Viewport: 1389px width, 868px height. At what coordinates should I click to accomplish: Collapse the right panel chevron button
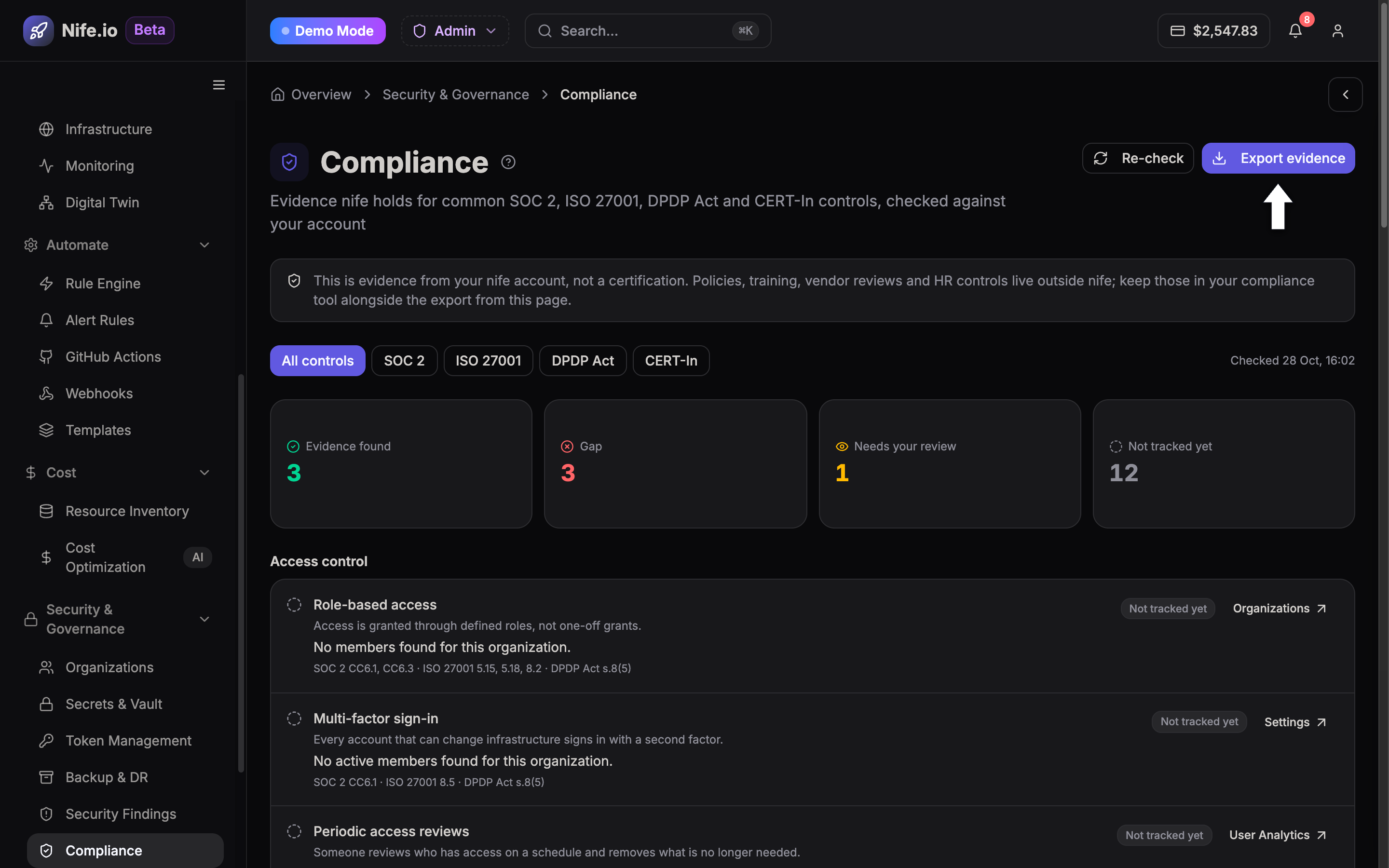tap(1345, 95)
